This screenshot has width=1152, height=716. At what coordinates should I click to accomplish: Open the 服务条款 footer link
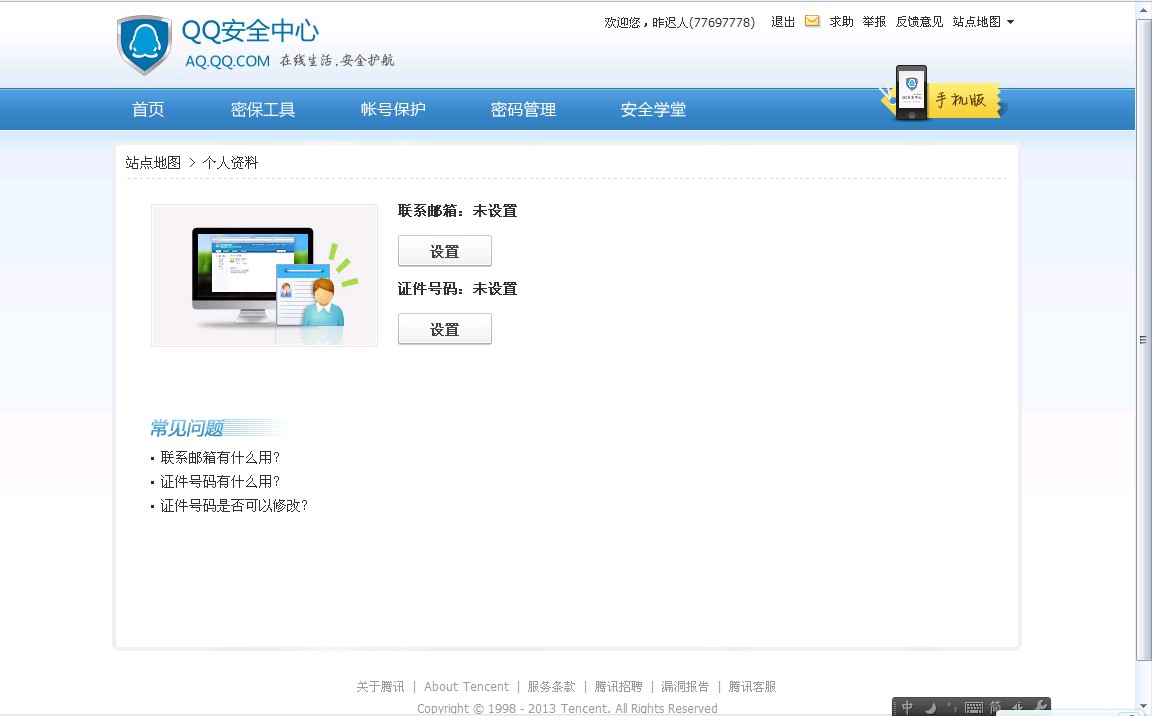[x=551, y=687]
